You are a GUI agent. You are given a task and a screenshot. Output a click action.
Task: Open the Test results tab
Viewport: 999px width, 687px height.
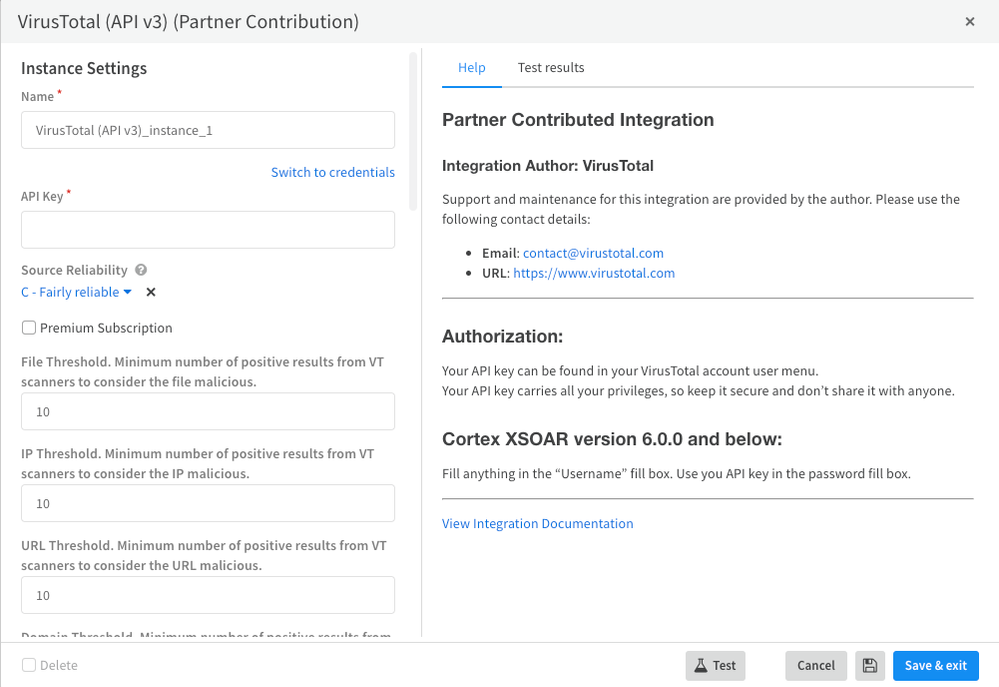[551, 68]
